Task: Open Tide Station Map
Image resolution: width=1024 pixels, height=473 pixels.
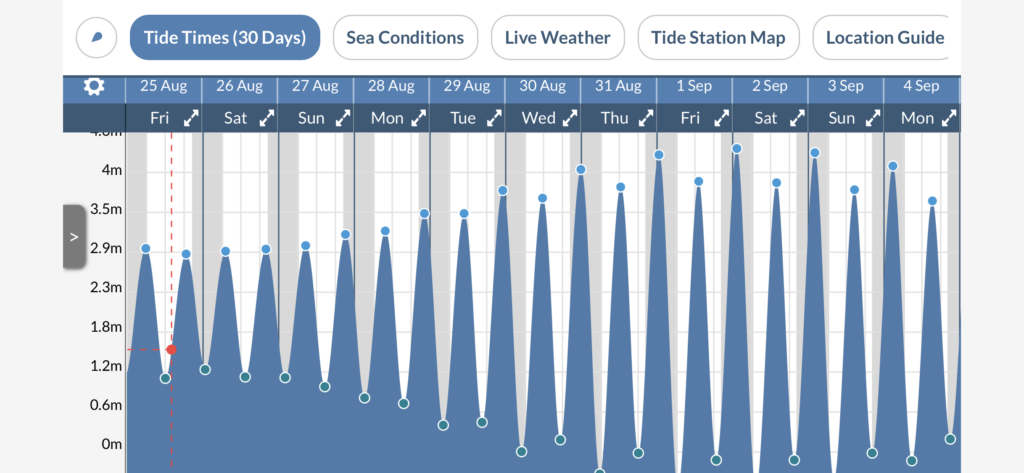Action: (718, 38)
